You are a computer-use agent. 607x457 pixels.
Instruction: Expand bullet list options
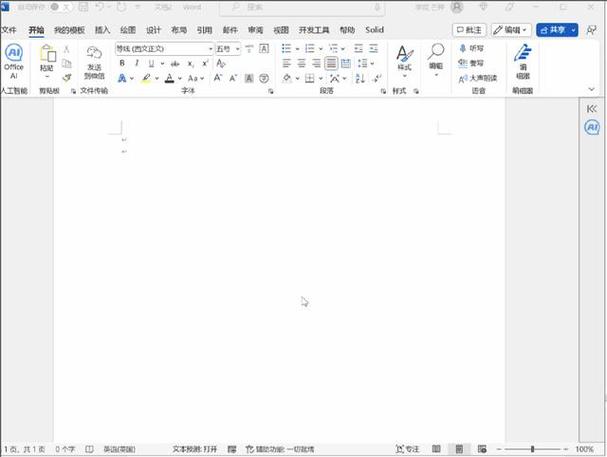297,49
